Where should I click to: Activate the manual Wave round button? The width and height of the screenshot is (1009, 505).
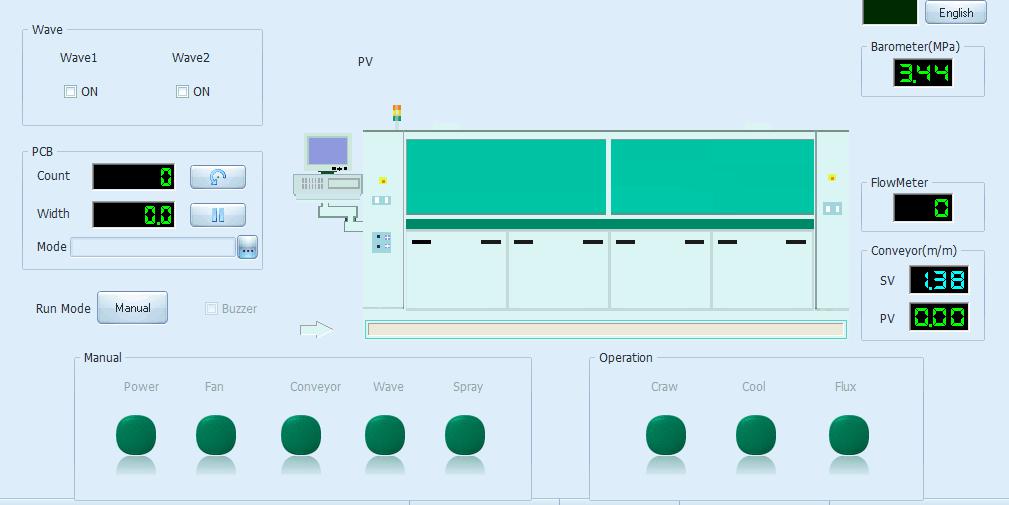(385, 435)
